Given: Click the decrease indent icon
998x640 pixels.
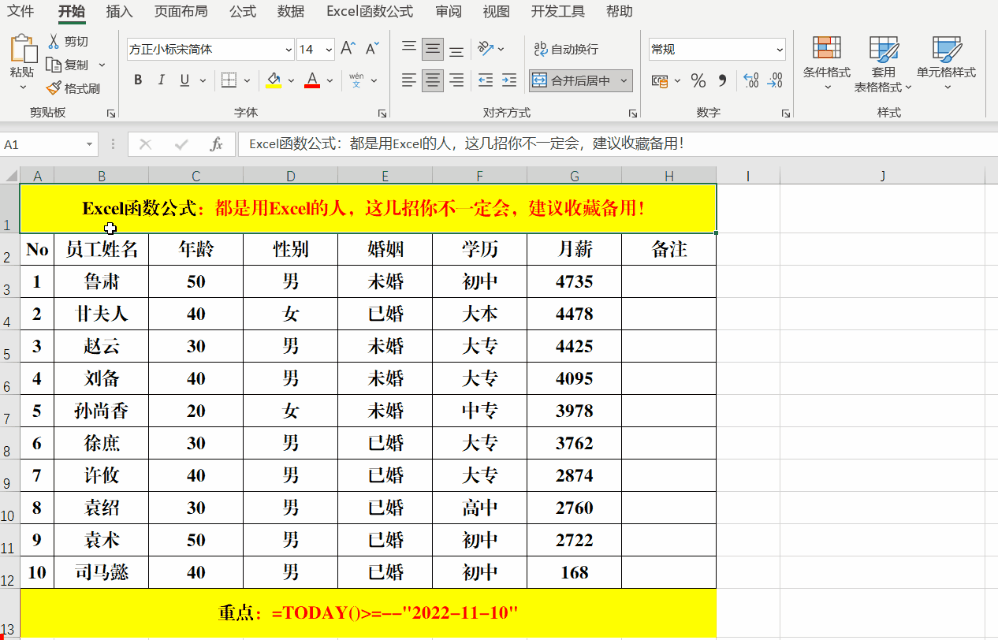Looking at the screenshot, I should [x=486, y=80].
